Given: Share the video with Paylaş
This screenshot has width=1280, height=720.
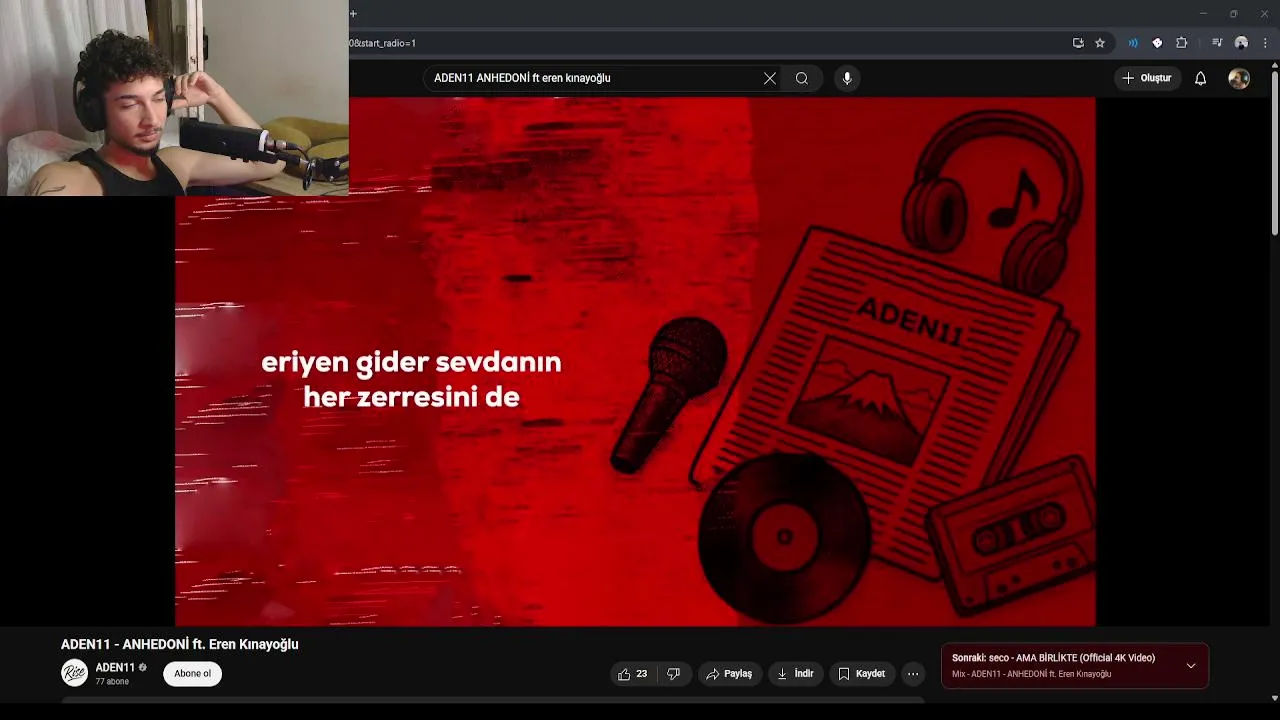Looking at the screenshot, I should pyautogui.click(x=729, y=674).
